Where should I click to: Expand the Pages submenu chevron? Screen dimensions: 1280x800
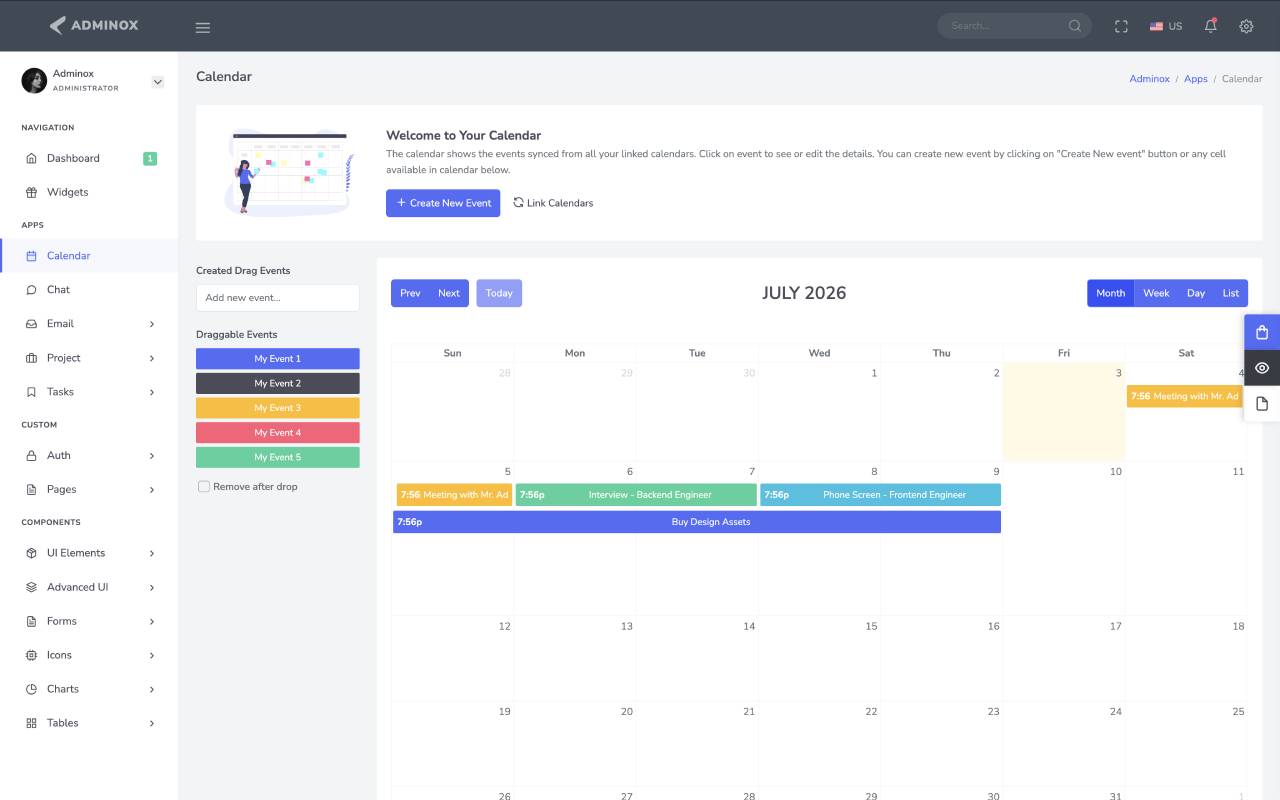pyautogui.click(x=152, y=490)
